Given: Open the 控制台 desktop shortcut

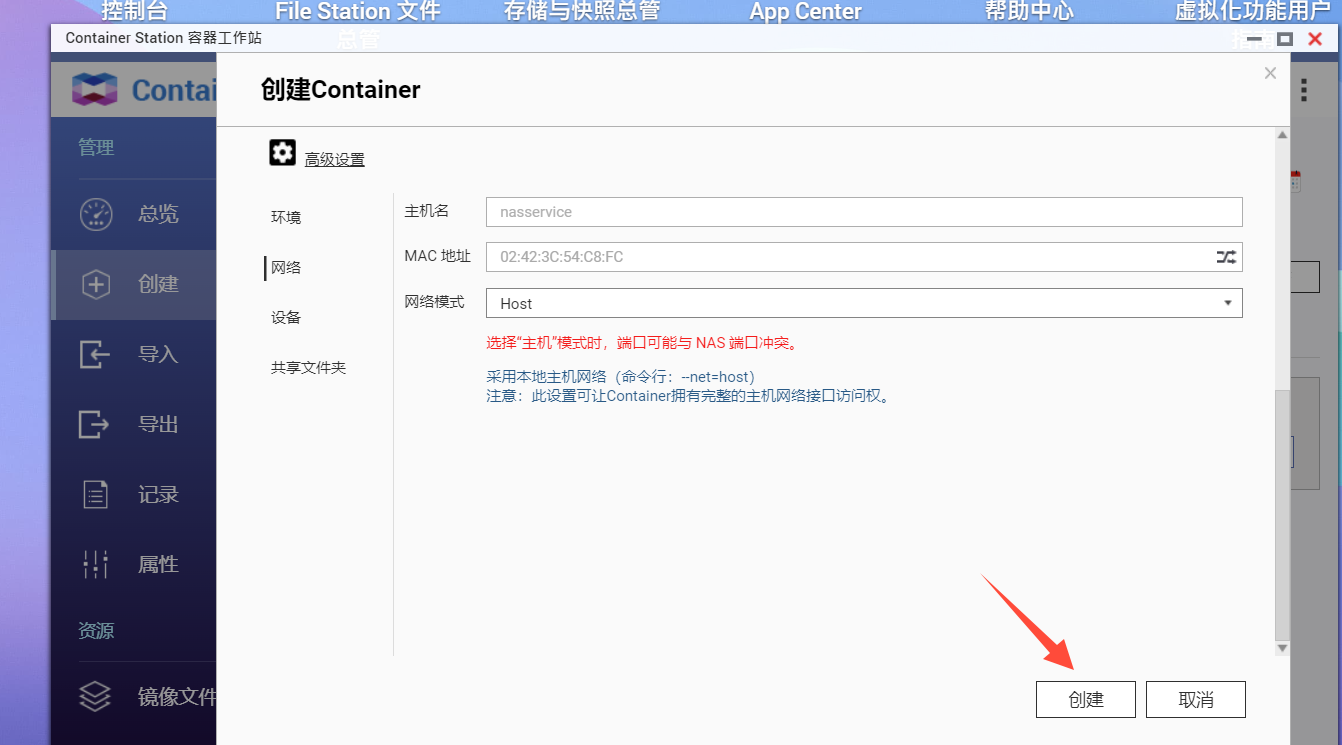Looking at the screenshot, I should [x=134, y=11].
